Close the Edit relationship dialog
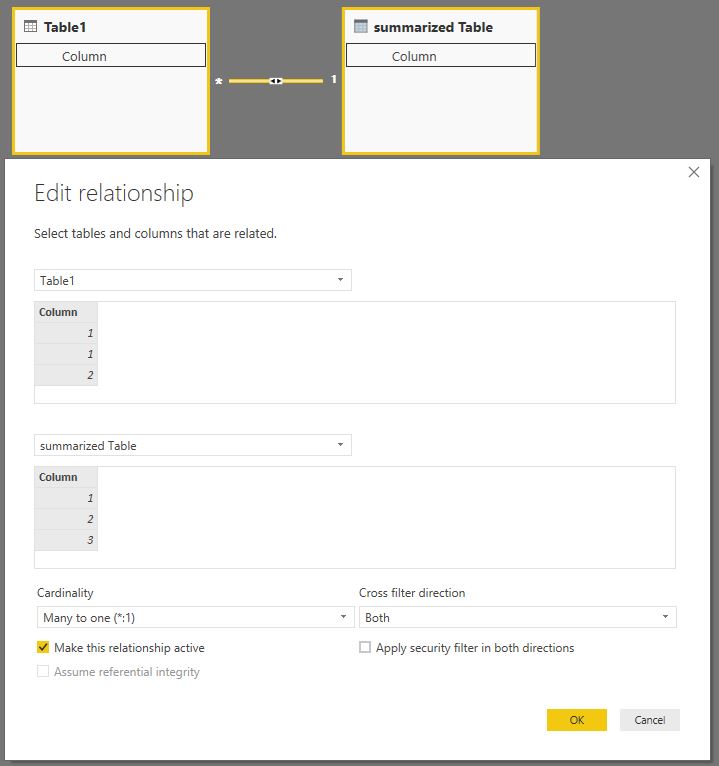 (x=694, y=172)
